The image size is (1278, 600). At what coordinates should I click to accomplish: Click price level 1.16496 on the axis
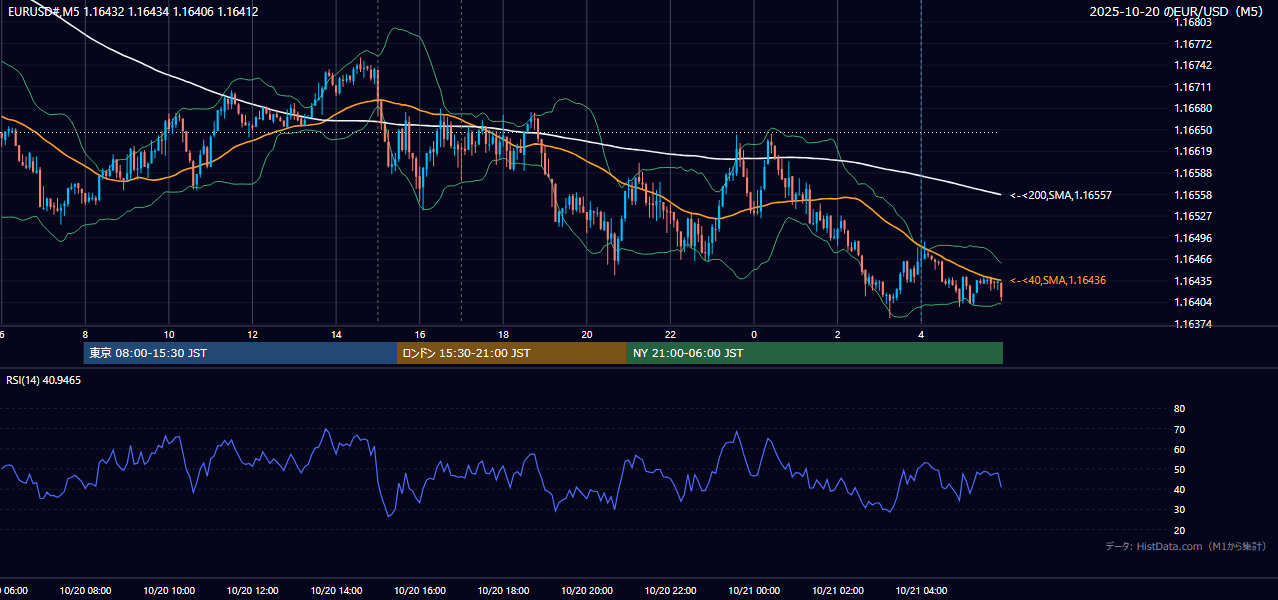(x=1192, y=238)
